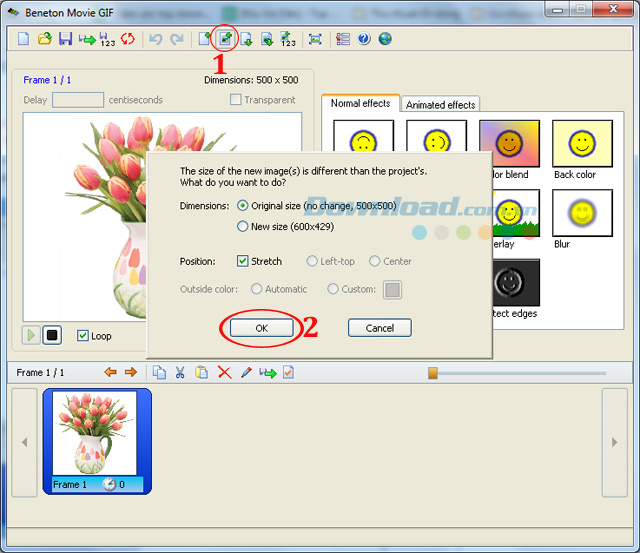Click the import page with green down-arrow icon

(246, 39)
